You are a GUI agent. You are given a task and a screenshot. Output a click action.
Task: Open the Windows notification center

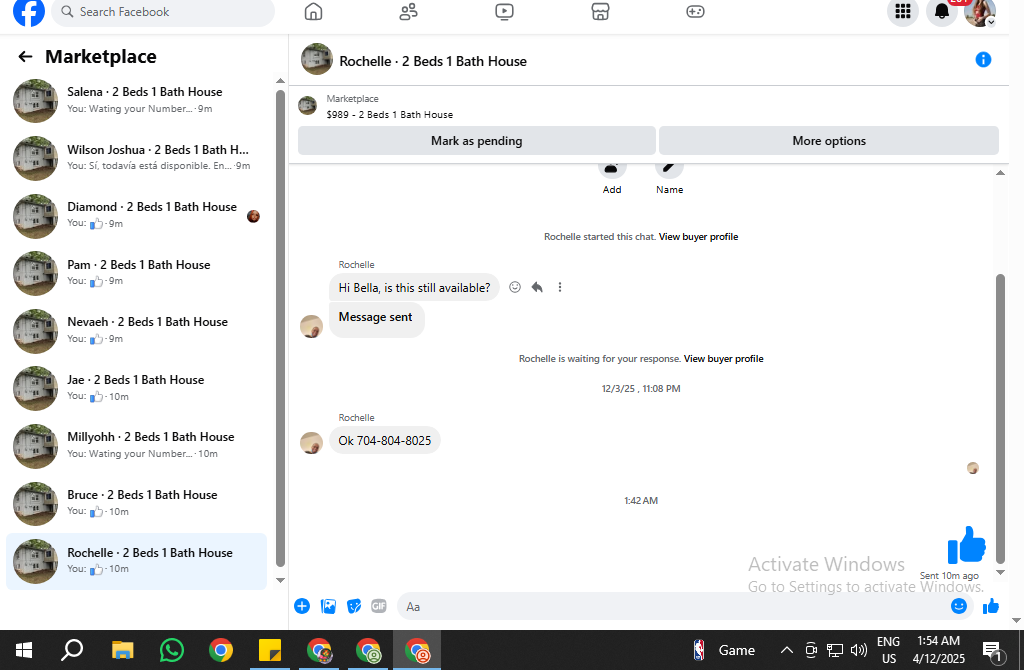coord(993,650)
